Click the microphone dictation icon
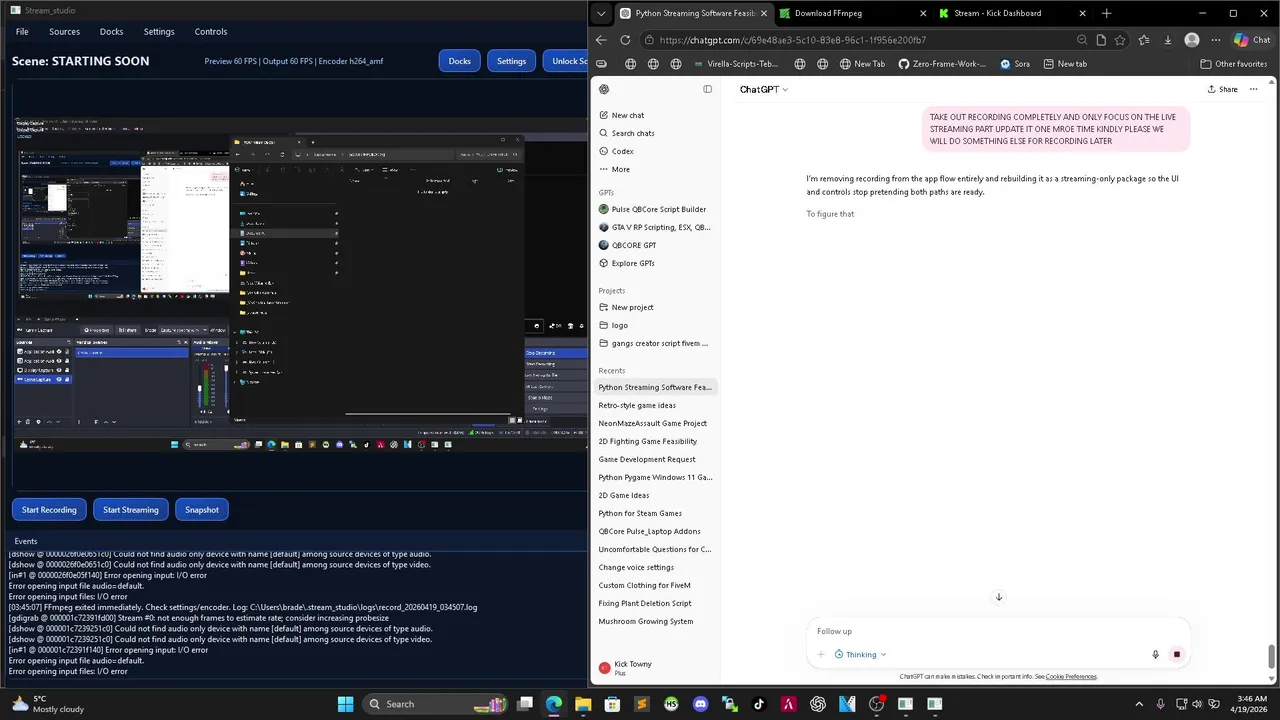 click(x=1155, y=655)
